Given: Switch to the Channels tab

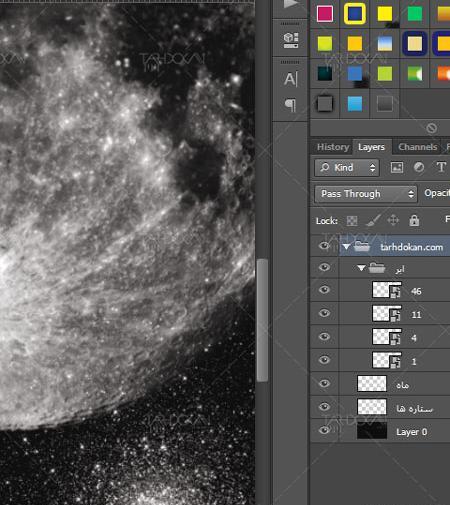Looking at the screenshot, I should [x=417, y=147].
